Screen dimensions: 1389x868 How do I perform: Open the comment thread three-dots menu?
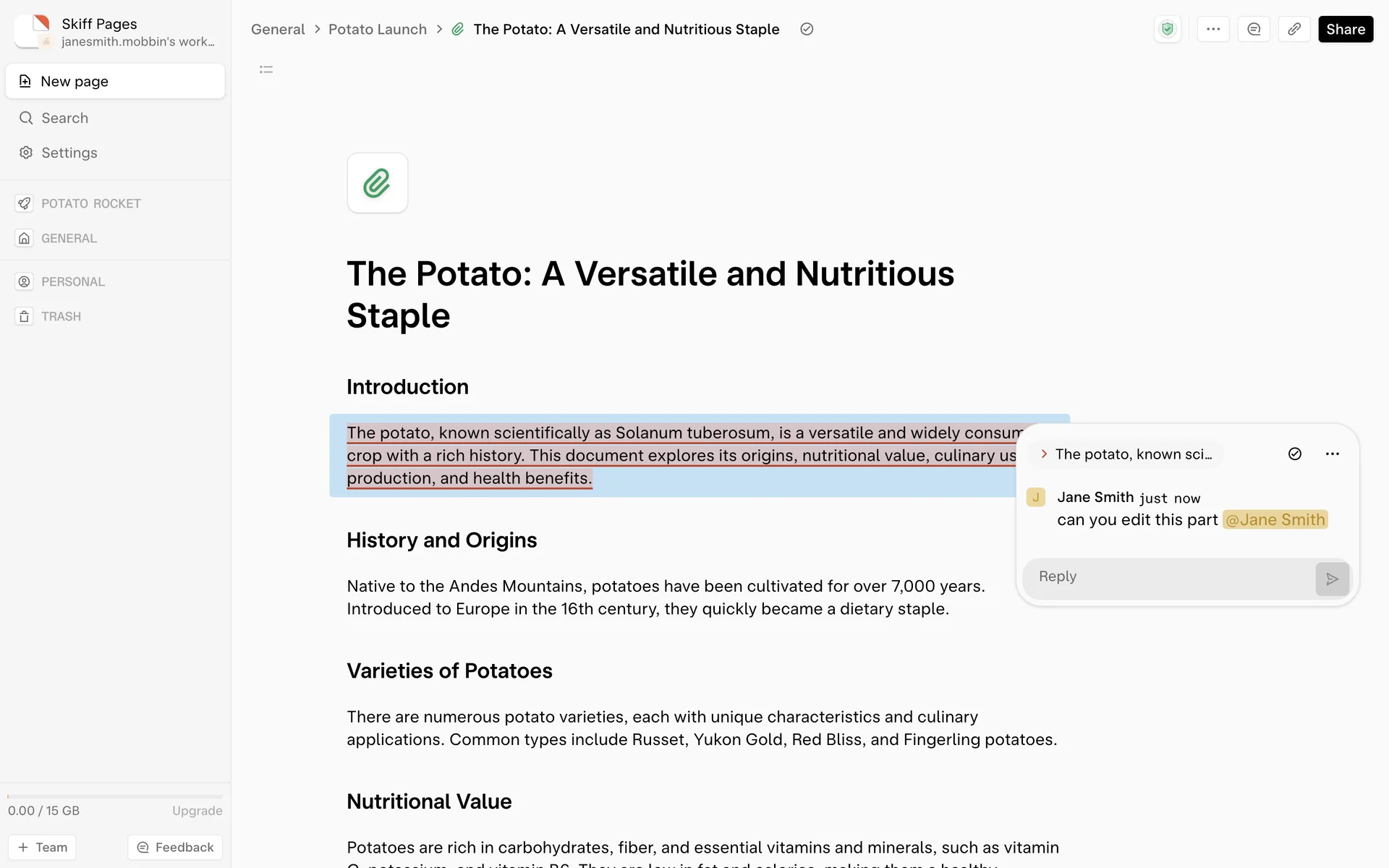[x=1332, y=454]
